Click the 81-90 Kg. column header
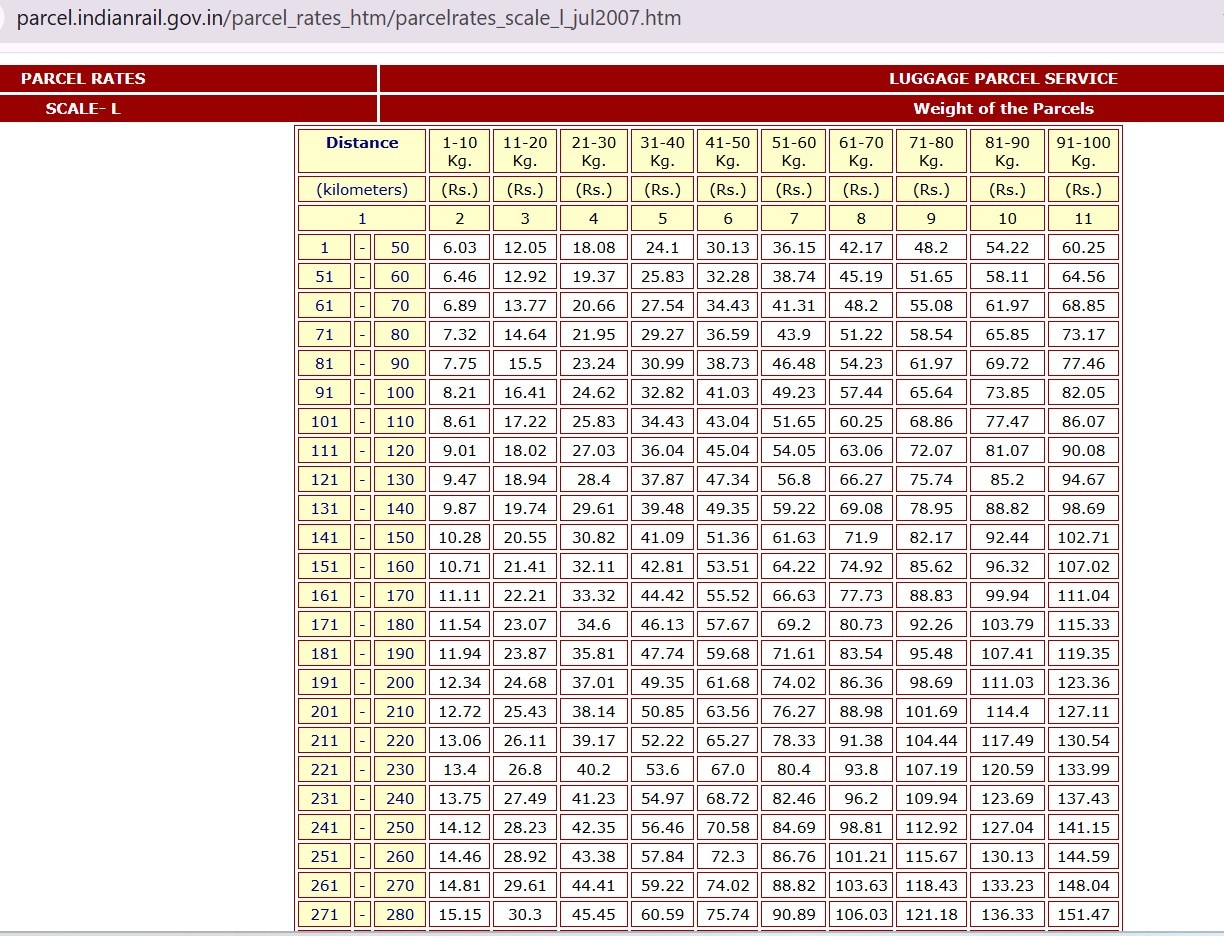This screenshot has height=936, width=1224. click(1007, 151)
